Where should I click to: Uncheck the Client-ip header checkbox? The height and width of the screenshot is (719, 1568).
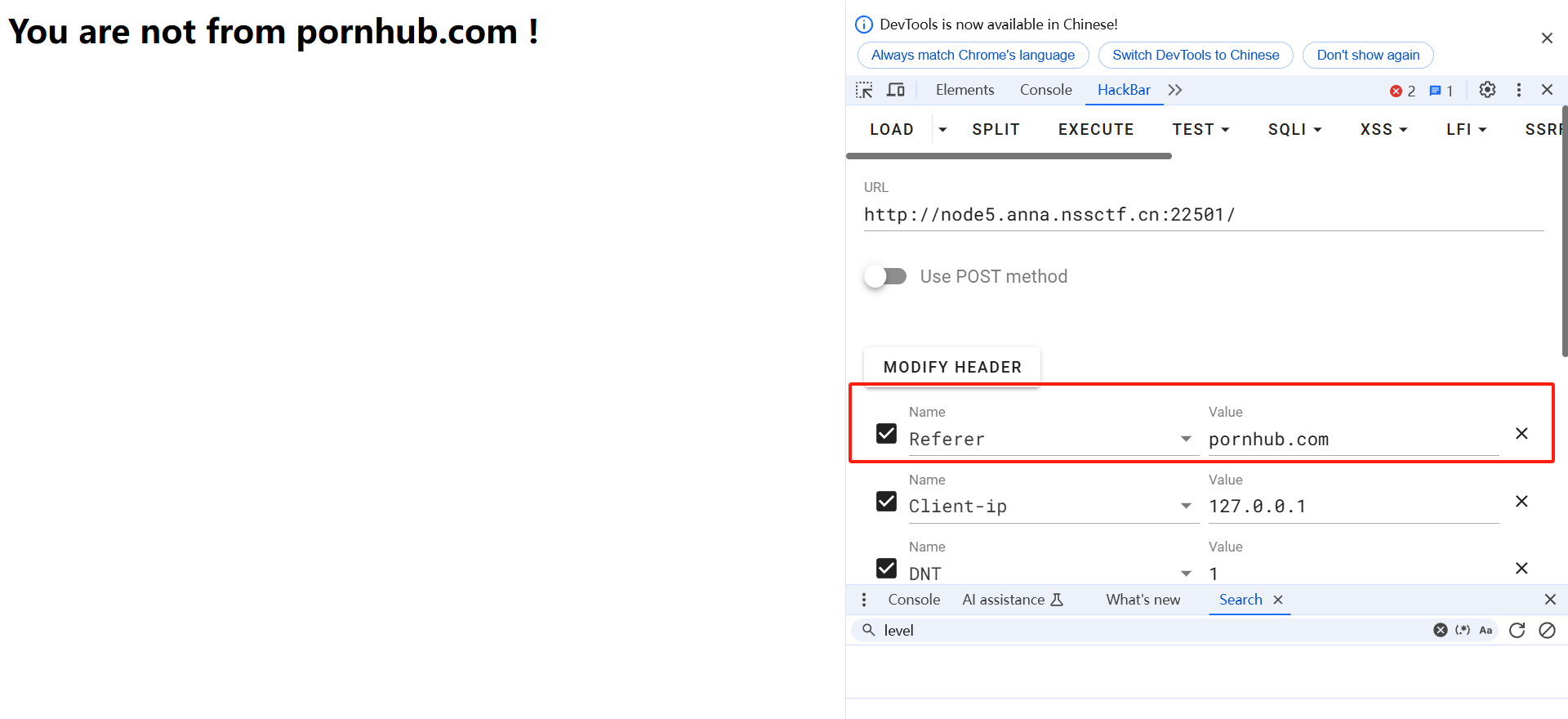click(x=886, y=501)
